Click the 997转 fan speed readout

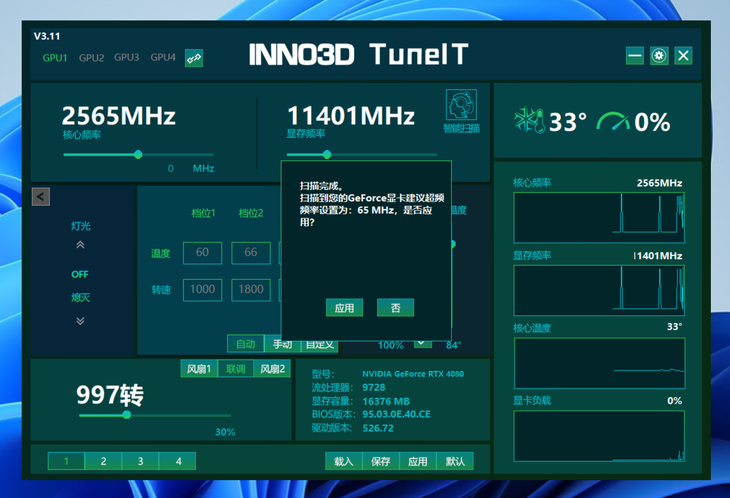coord(110,395)
